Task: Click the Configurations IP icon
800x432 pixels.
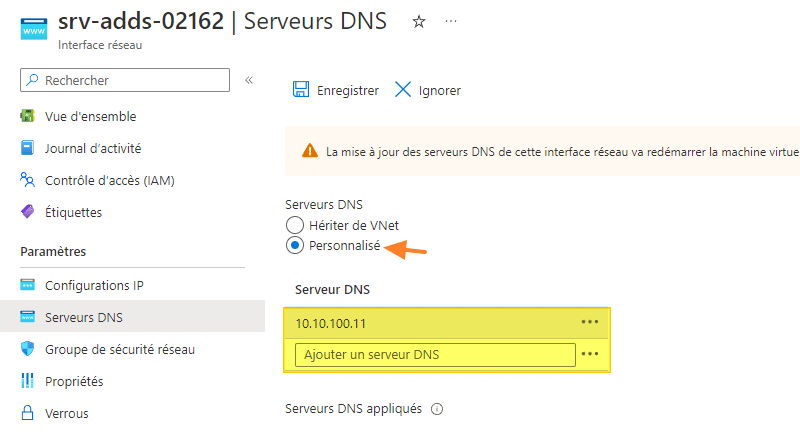Action: [x=28, y=285]
